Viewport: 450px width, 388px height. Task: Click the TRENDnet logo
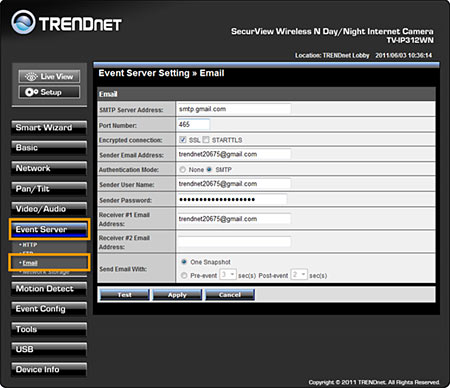point(66,23)
